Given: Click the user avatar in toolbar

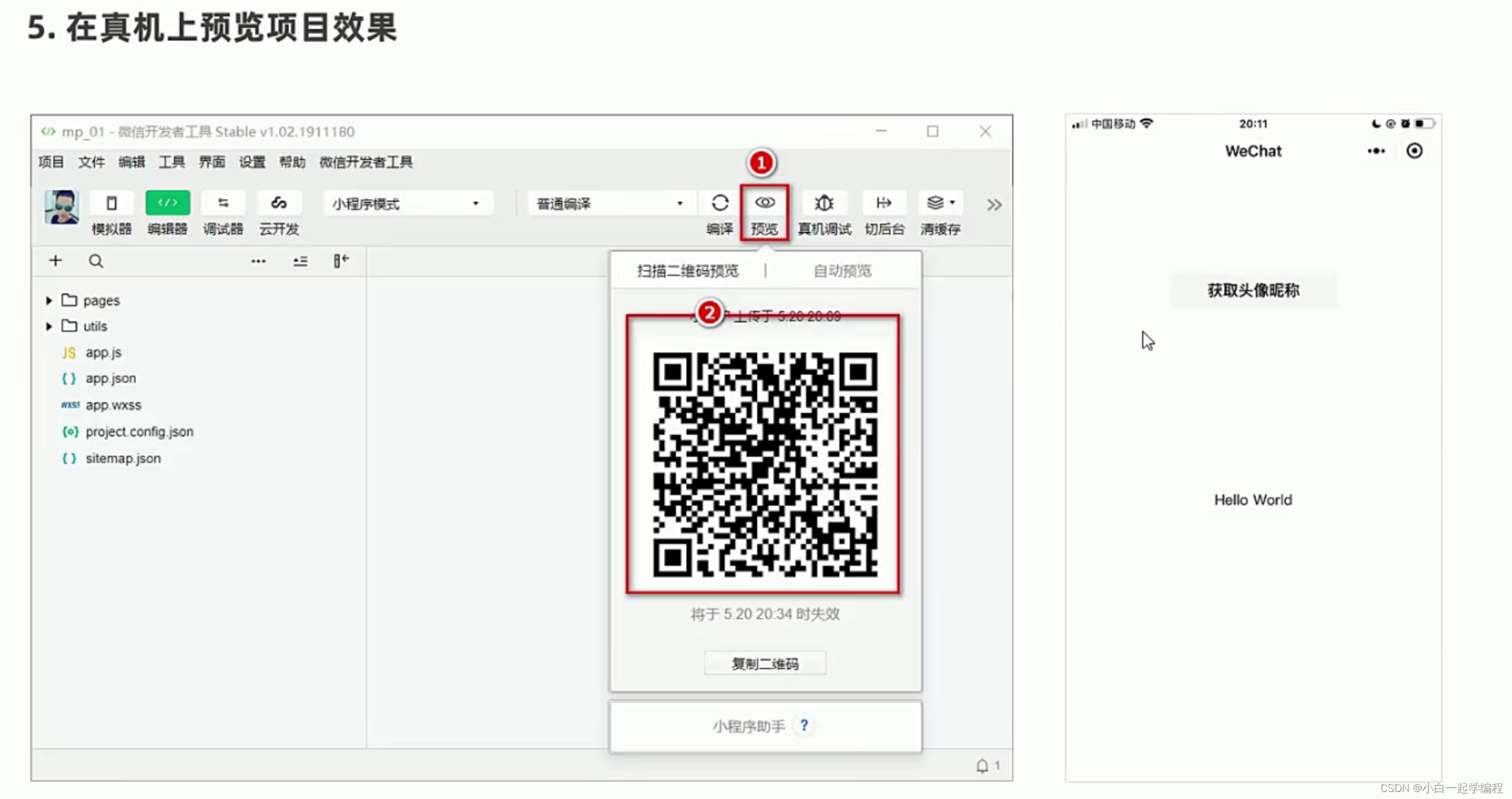Looking at the screenshot, I should tap(61, 206).
